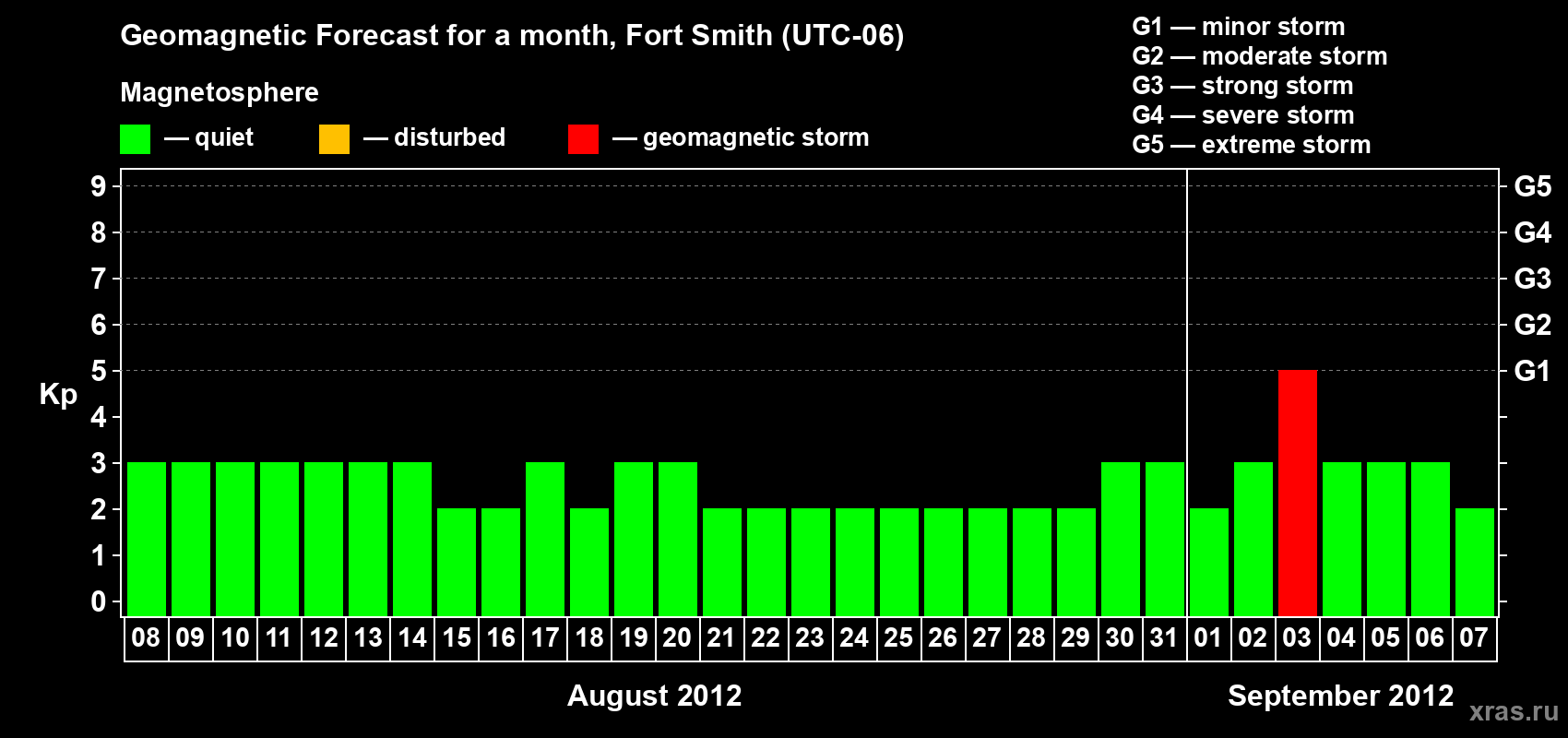Screen dimensions: 1568x738
Task: Click the date label 07 in September
Action: pos(1474,638)
